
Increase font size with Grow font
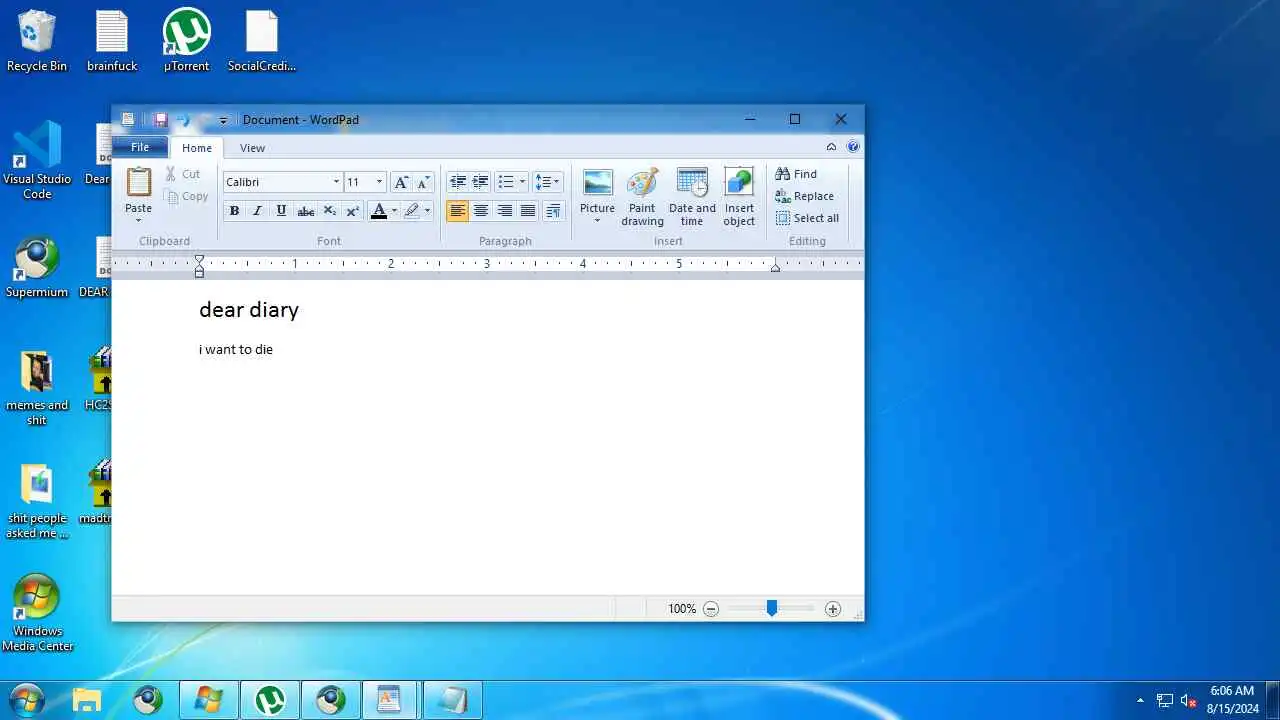(x=401, y=182)
